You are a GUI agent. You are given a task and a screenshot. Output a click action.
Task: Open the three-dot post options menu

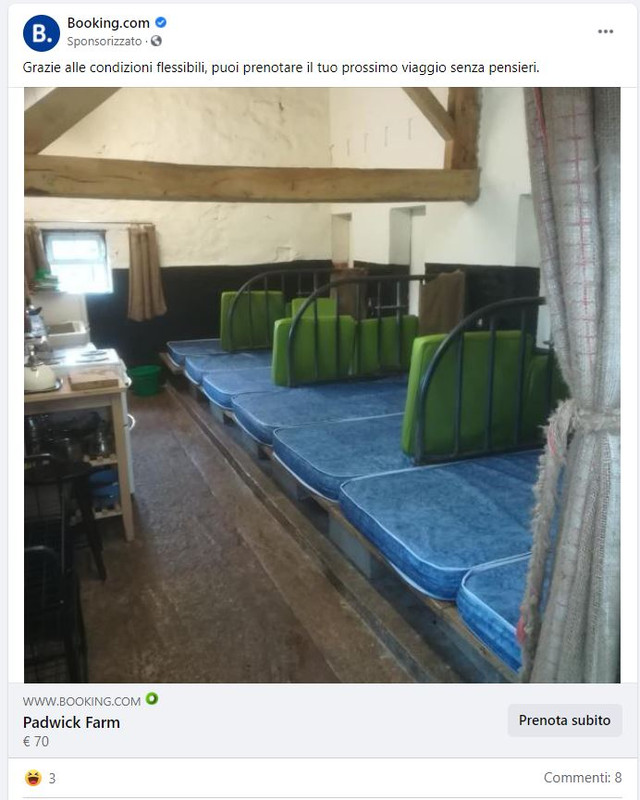pyautogui.click(x=605, y=32)
